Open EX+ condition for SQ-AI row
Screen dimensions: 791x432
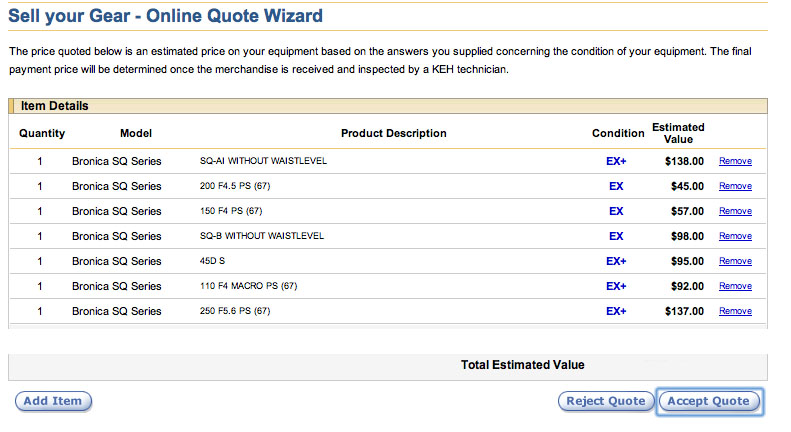click(616, 161)
